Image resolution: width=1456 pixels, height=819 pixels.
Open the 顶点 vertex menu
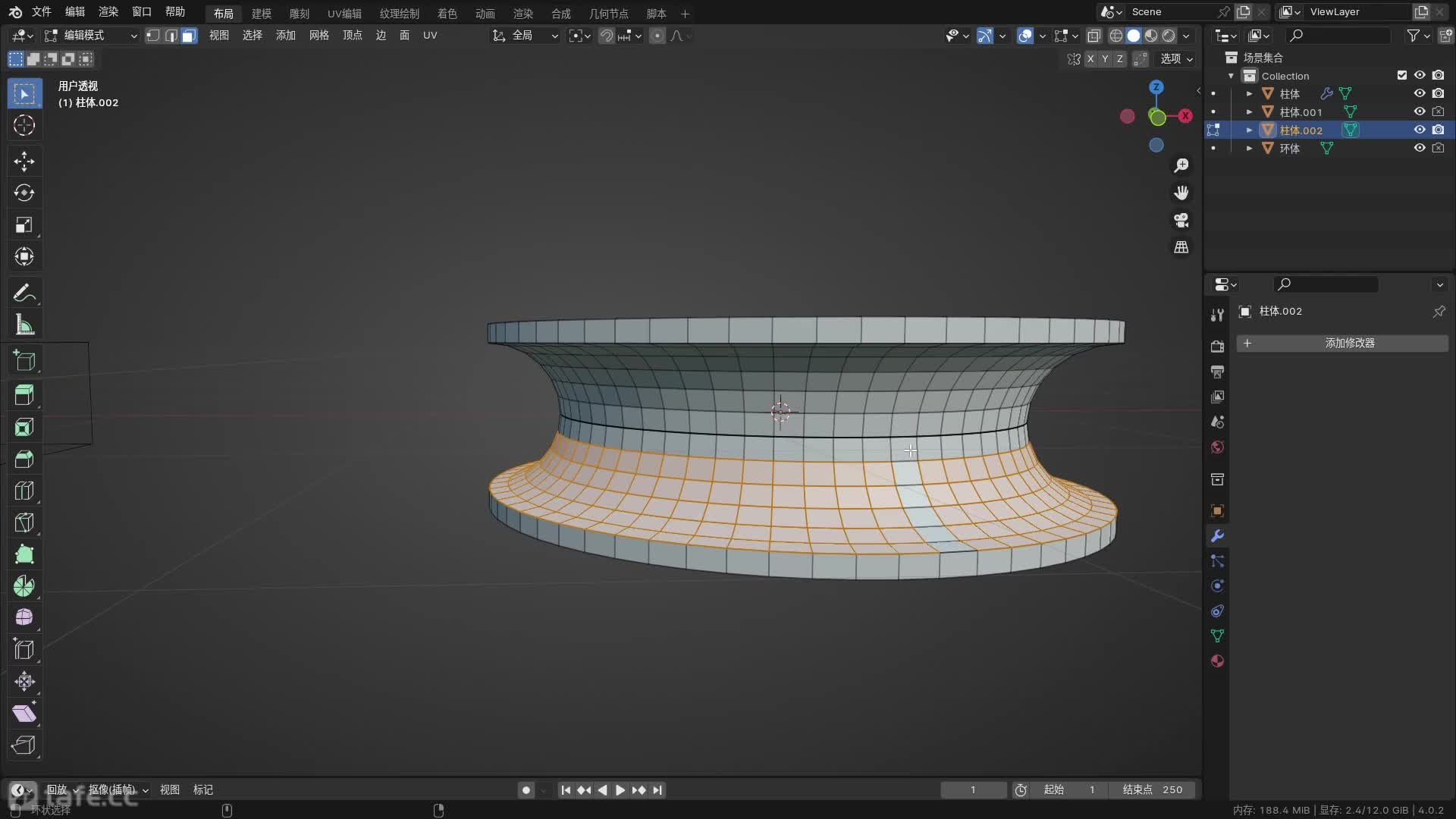pos(352,36)
